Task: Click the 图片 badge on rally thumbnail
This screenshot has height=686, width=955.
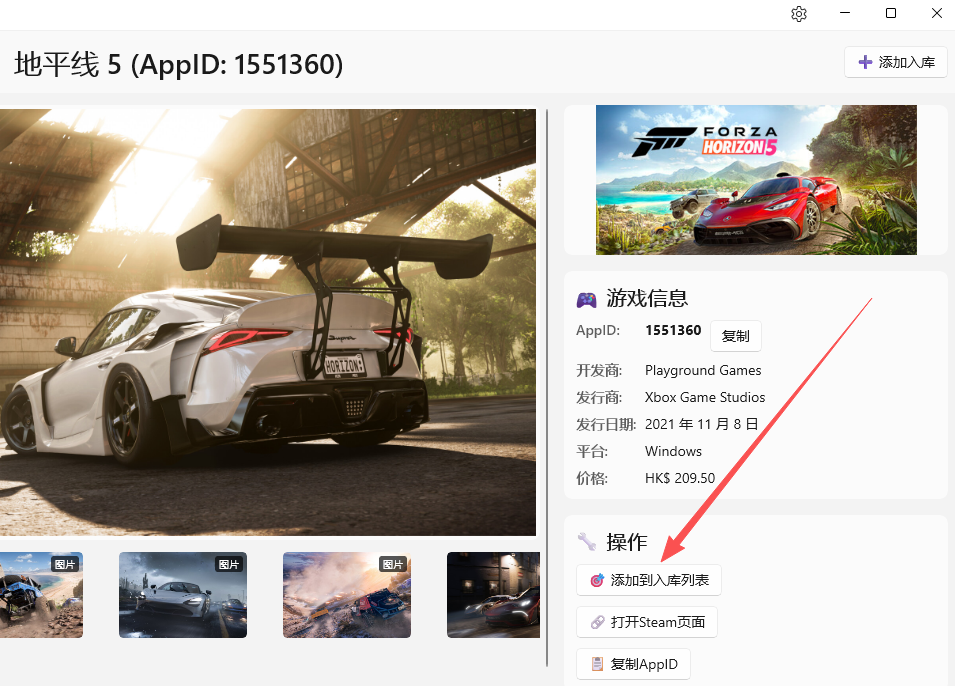Action: pyautogui.click(x=393, y=564)
